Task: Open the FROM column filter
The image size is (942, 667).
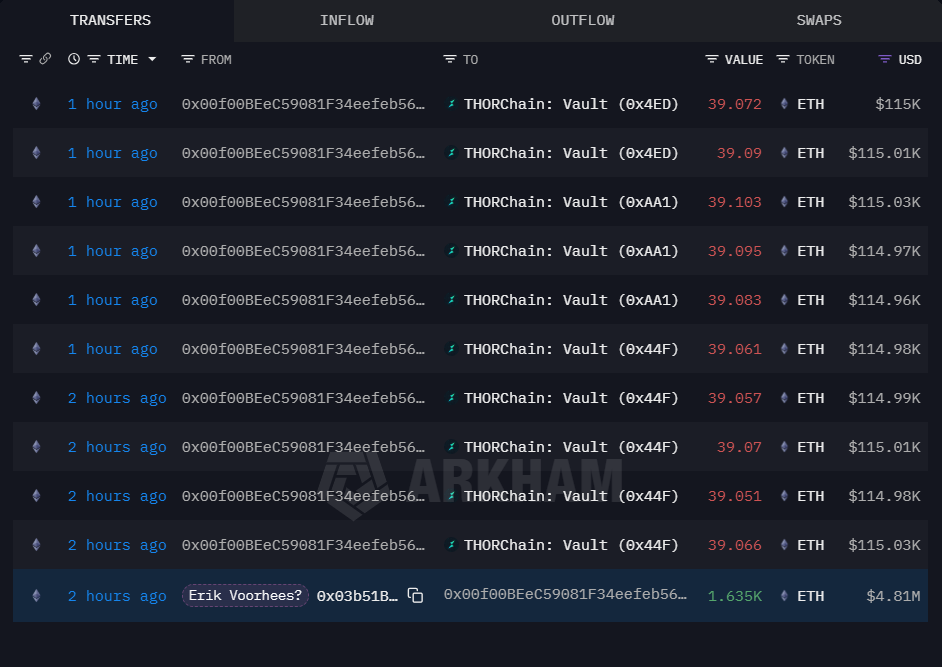Action: coord(188,60)
